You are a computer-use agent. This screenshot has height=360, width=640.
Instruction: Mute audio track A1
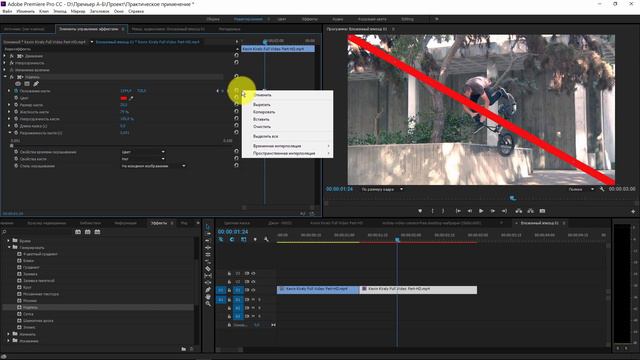point(253,300)
